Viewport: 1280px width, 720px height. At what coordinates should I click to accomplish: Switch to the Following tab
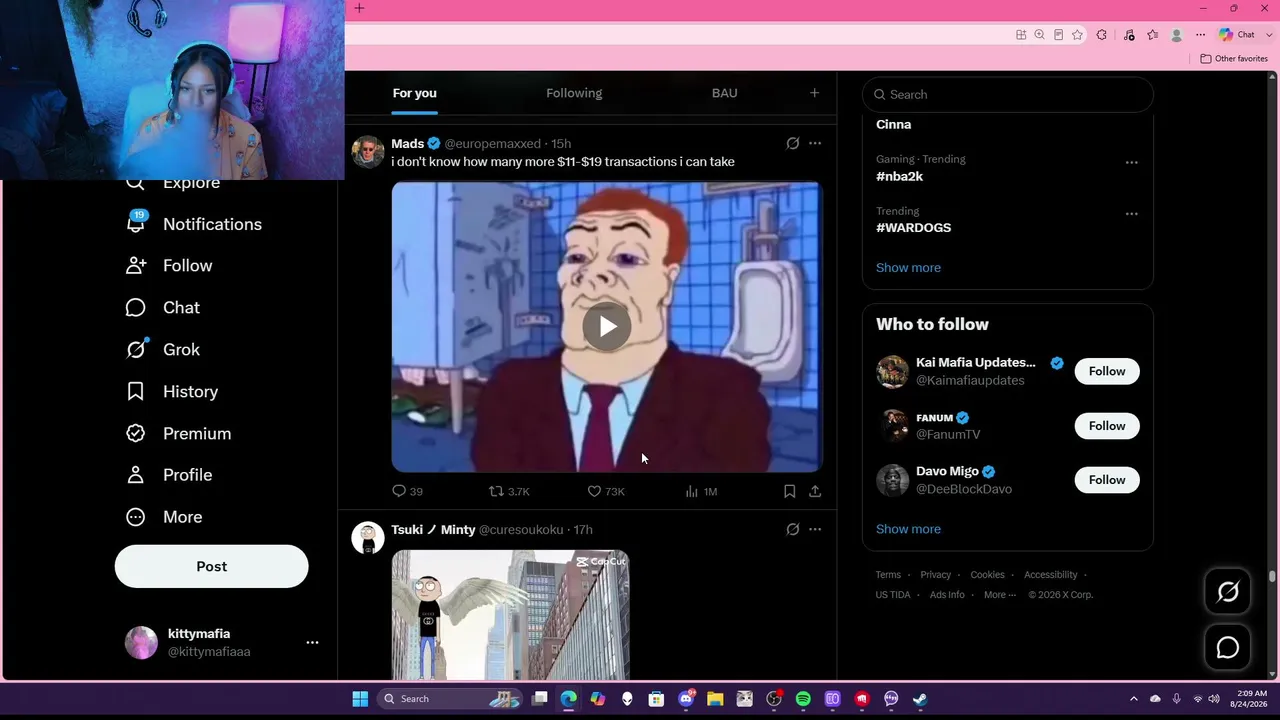click(x=574, y=93)
